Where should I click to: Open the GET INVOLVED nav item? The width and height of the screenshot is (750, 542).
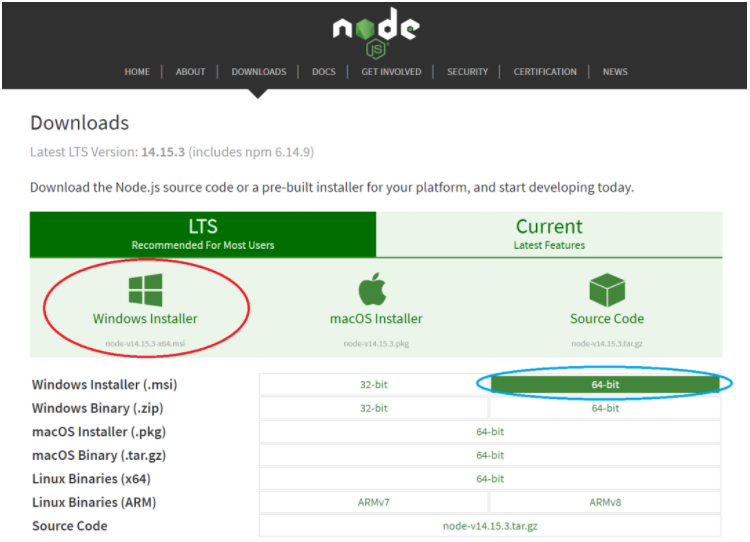[391, 72]
